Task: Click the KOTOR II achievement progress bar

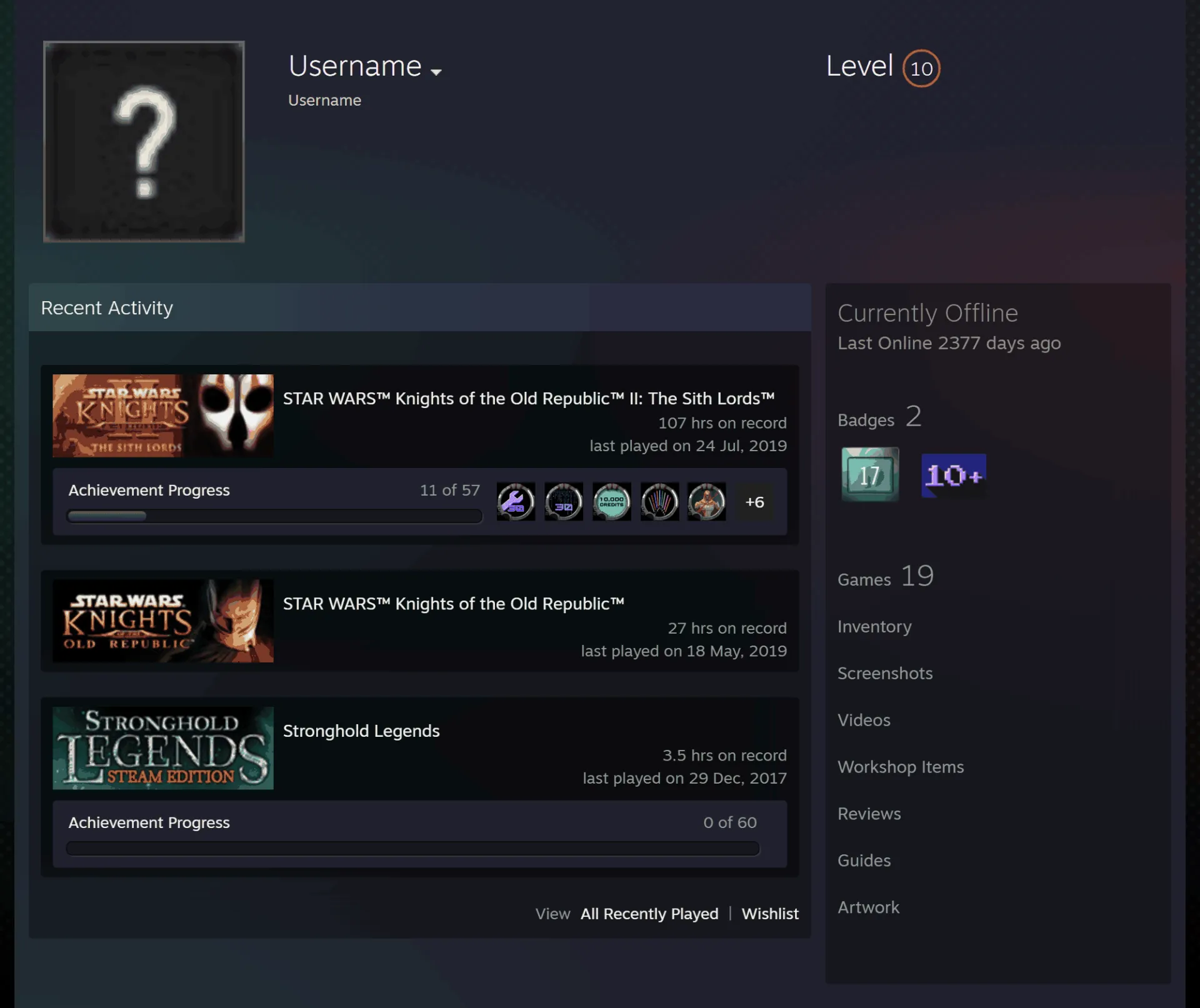Action: 274,516
